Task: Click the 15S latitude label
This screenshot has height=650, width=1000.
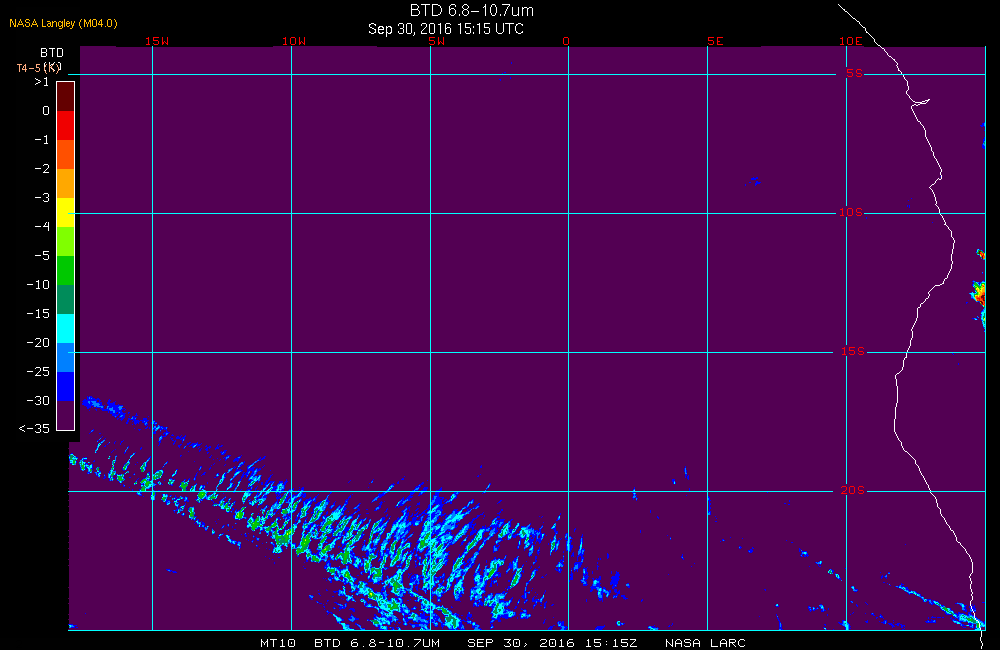Action: point(851,352)
